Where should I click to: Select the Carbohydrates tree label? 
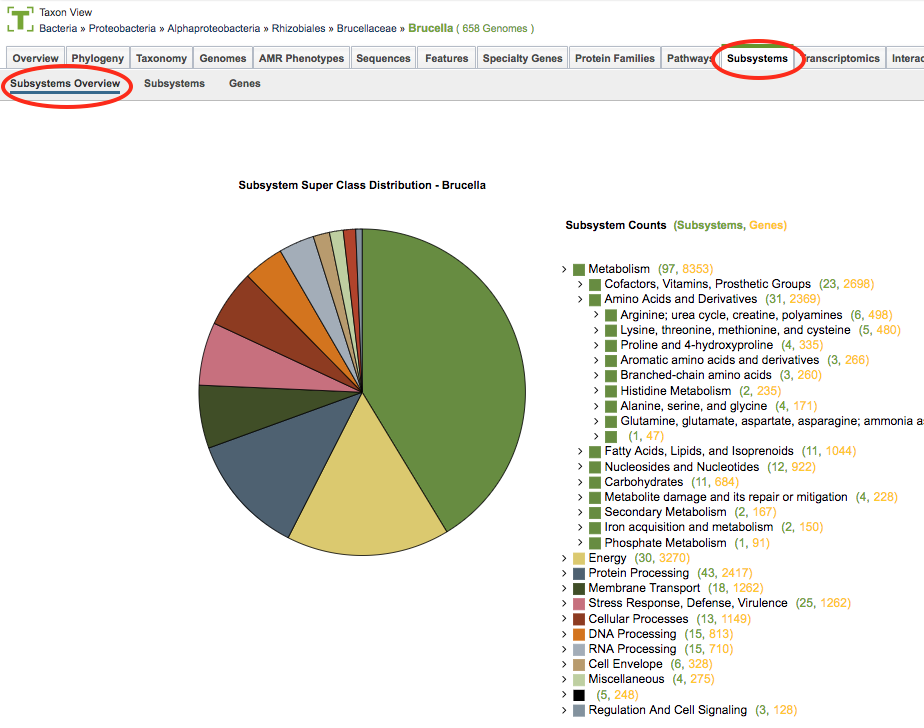coord(644,482)
